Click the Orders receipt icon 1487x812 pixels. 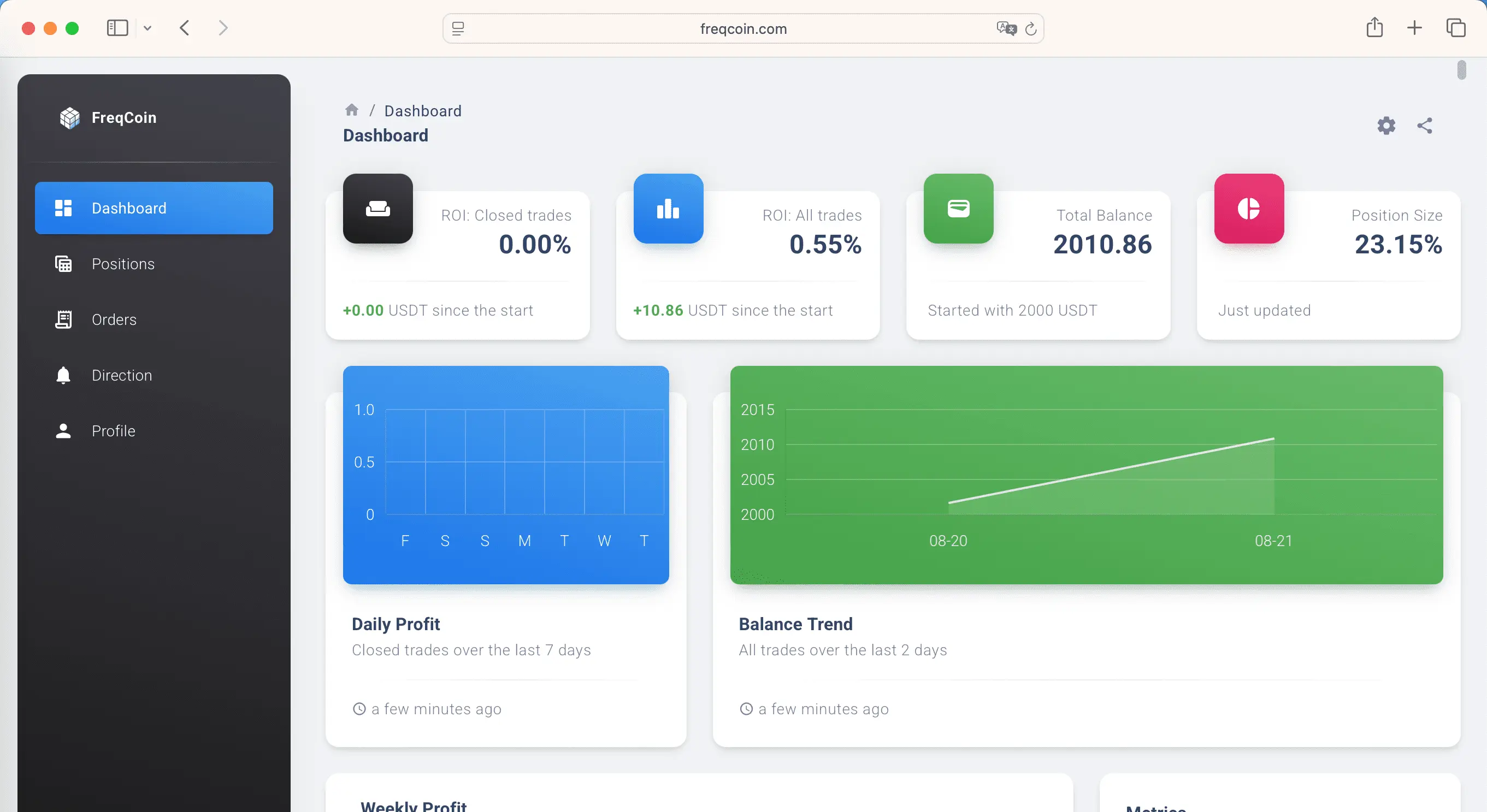[63, 319]
